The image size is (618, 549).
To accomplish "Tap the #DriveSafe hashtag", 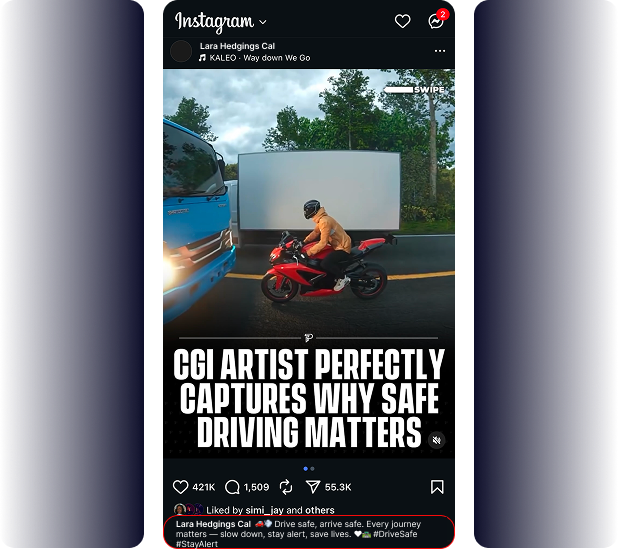I will coord(395,534).
